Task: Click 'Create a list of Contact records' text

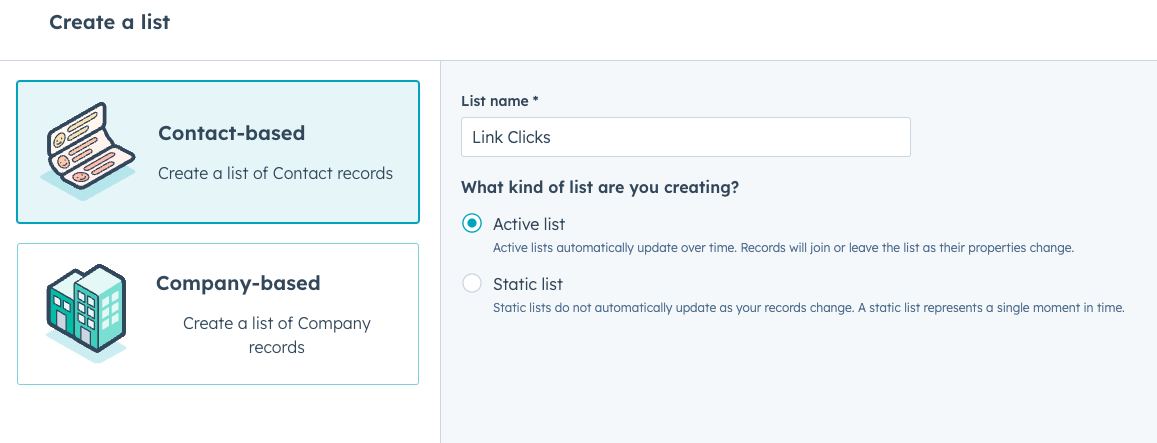Action: tap(275, 174)
